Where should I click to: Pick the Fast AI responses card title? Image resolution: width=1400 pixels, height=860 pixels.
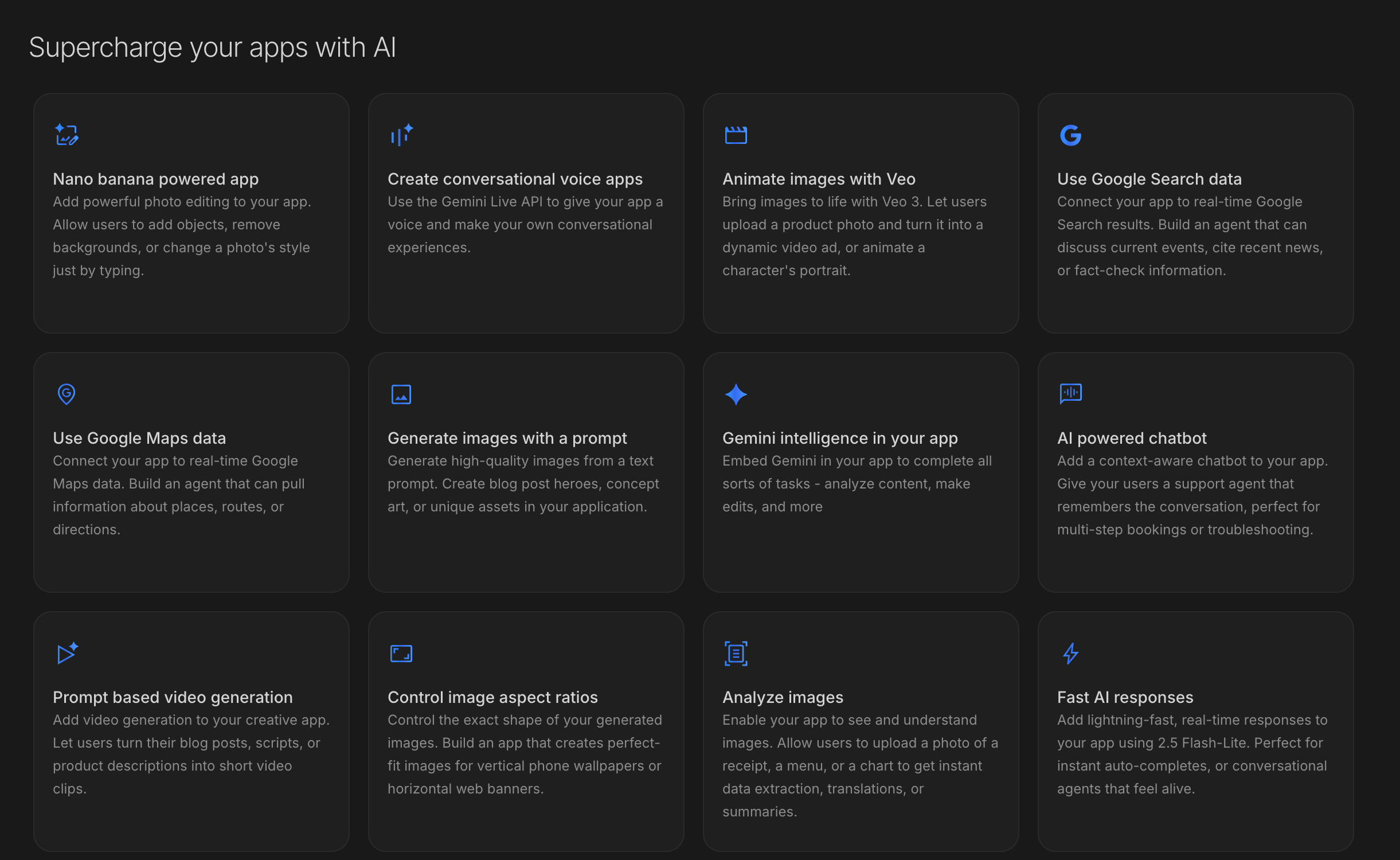(1125, 697)
